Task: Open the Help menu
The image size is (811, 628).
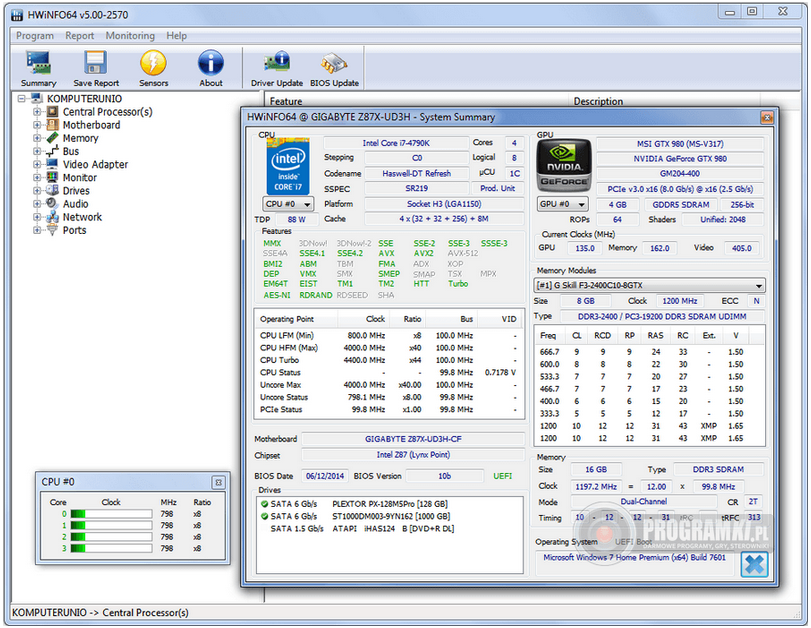Action: (x=176, y=36)
